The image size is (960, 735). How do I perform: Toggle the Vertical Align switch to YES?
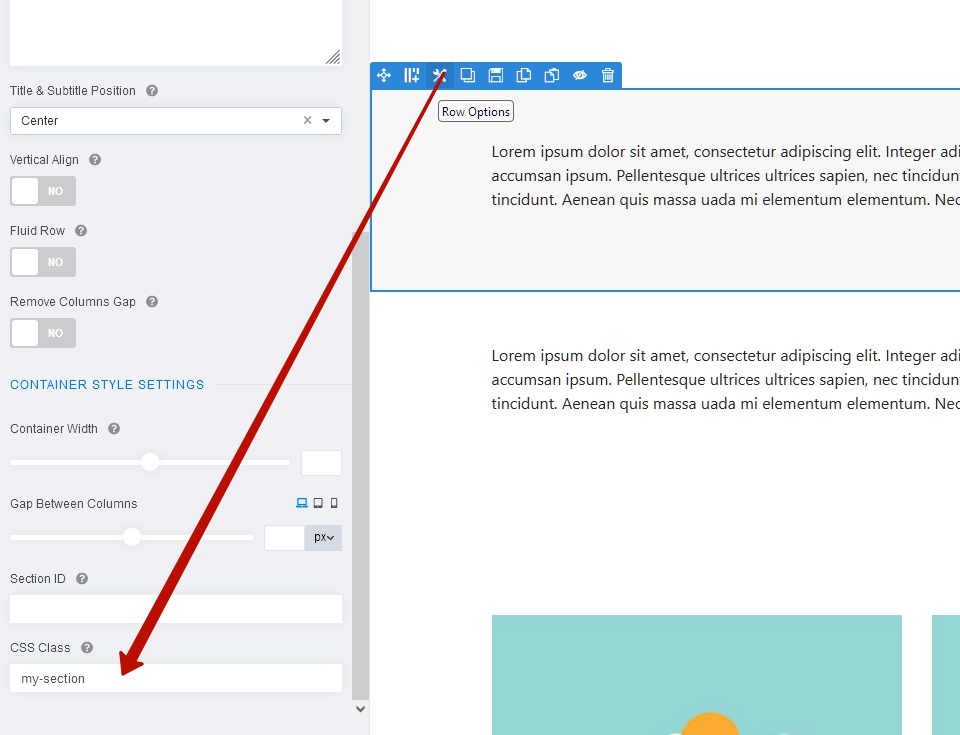(43, 190)
